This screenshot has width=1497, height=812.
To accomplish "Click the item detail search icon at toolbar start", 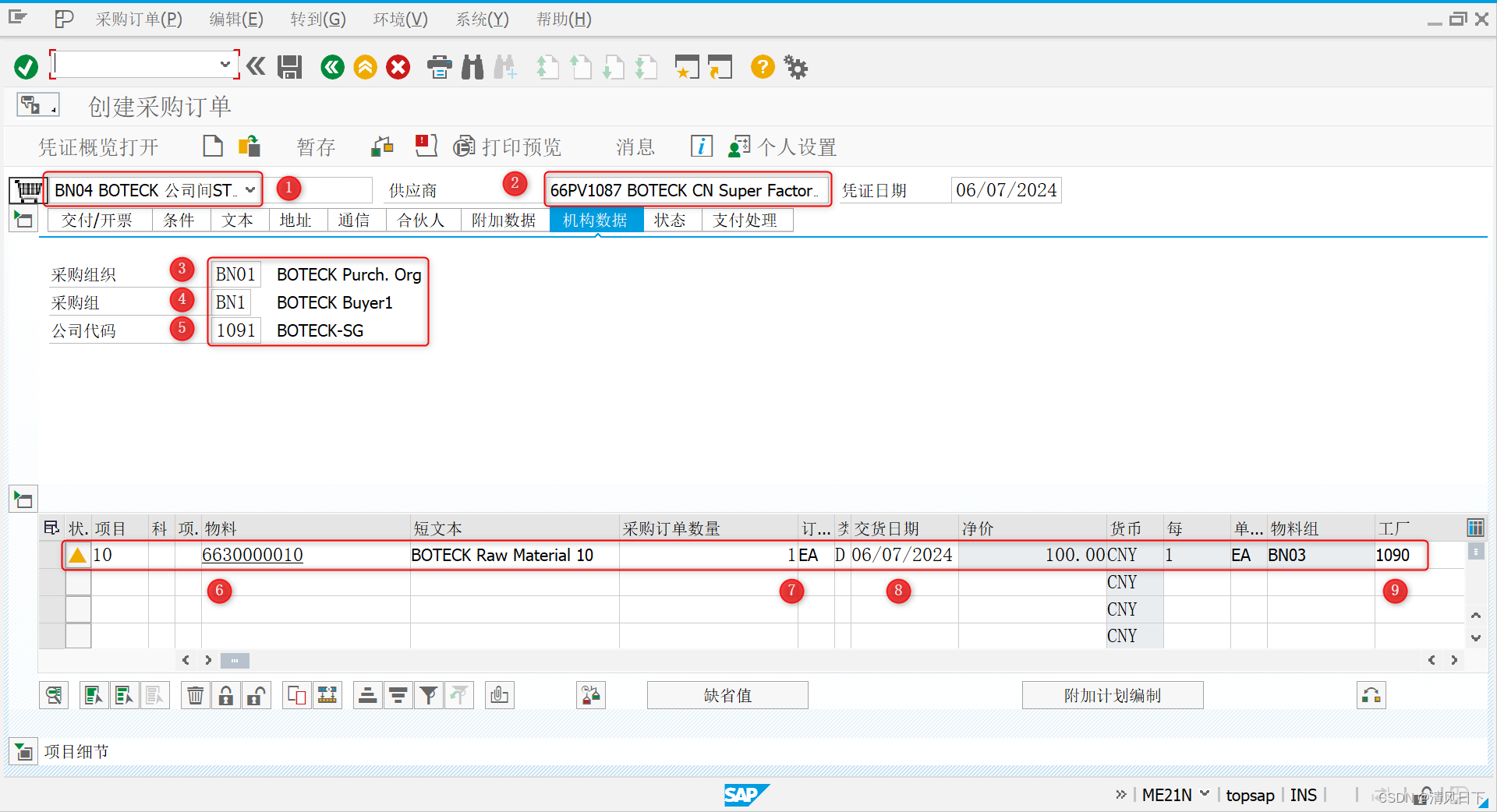I will click(x=54, y=695).
